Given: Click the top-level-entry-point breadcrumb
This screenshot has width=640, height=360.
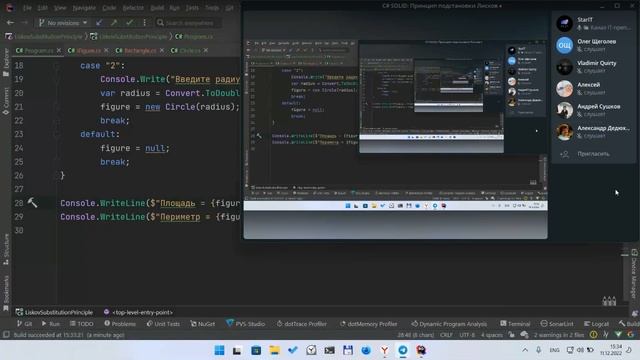Looking at the screenshot, I should 138,312.
